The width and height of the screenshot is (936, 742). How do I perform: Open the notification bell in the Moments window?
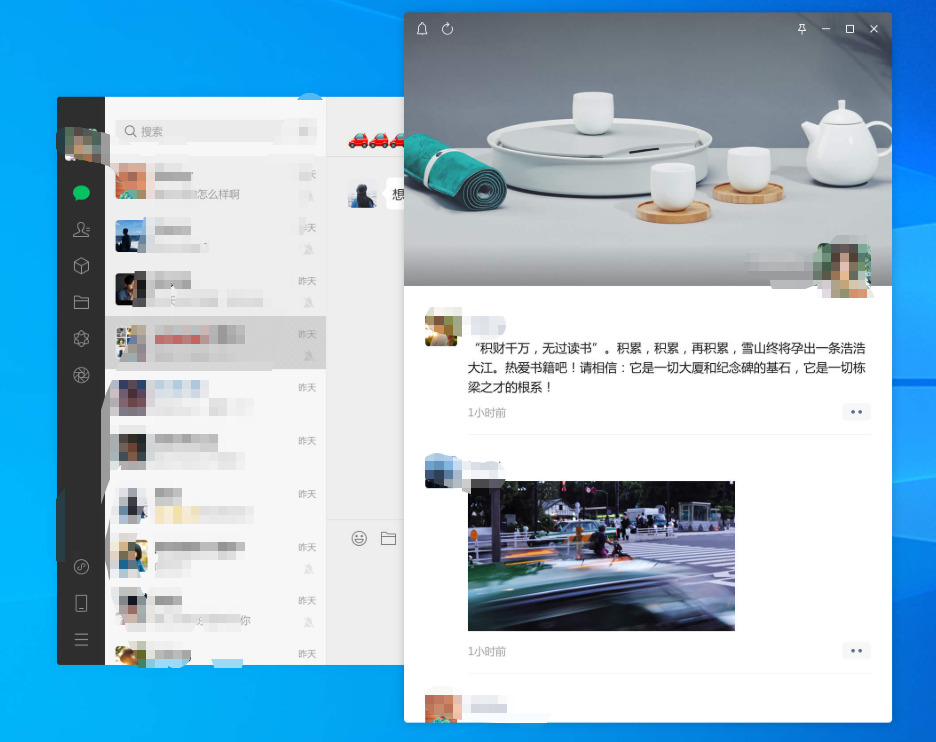422,29
